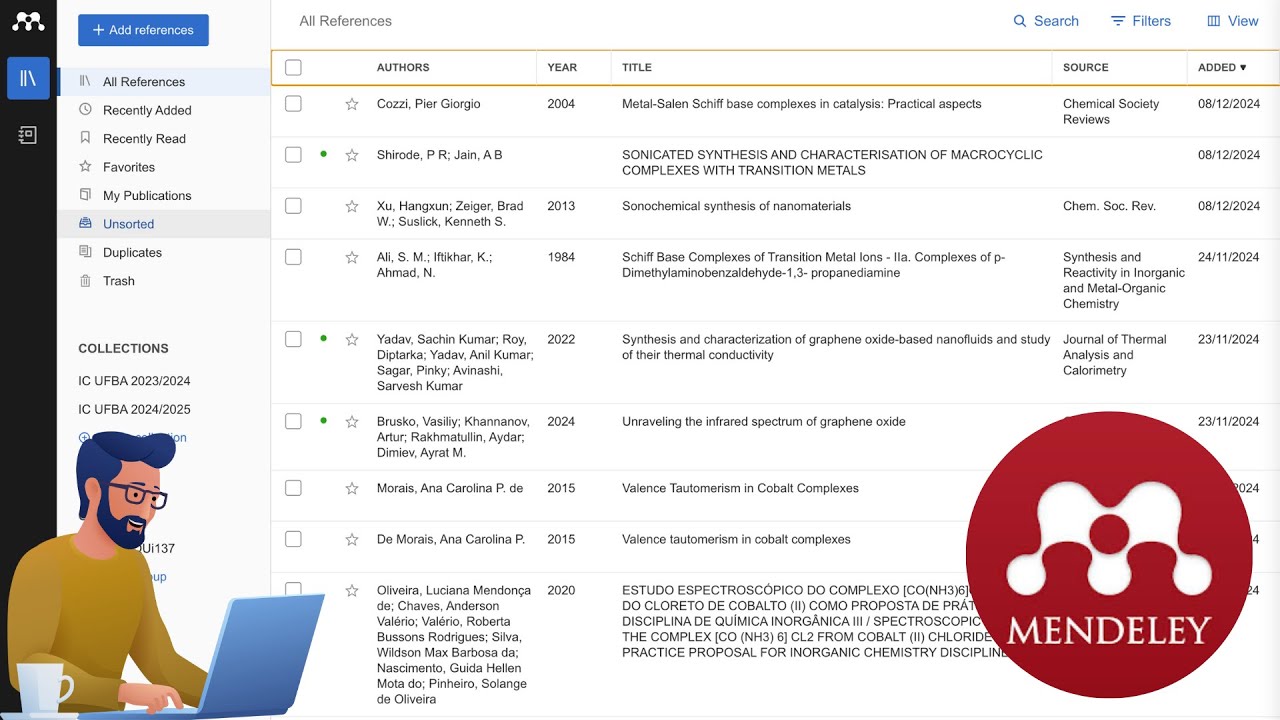Favorite the Cozzi reference with its star
Viewport: 1280px width, 720px height.
click(x=352, y=104)
